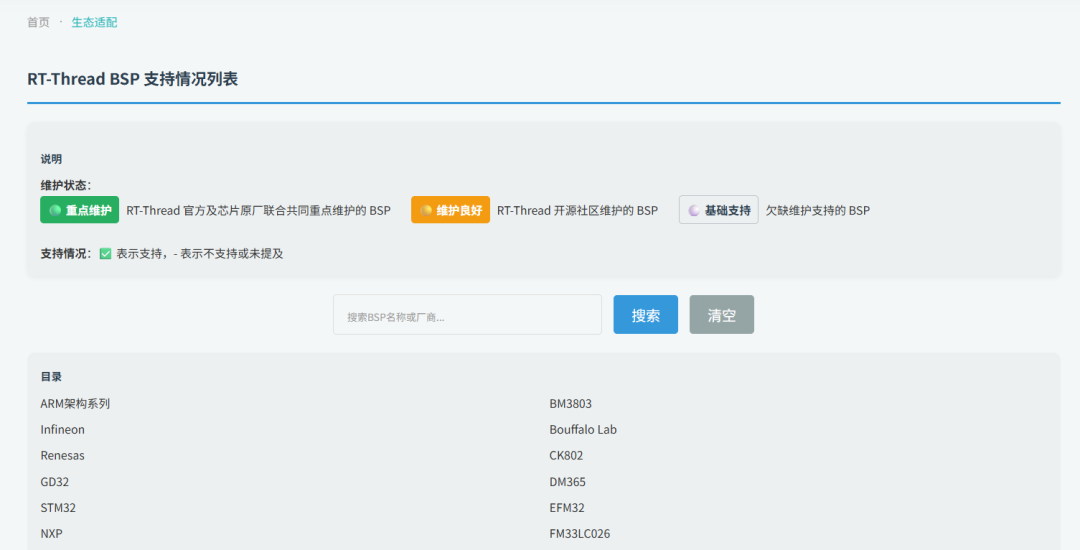Image resolution: width=1080 pixels, height=550 pixels.
Task: Open the 生态适配 breadcrumb link
Action: (x=94, y=22)
